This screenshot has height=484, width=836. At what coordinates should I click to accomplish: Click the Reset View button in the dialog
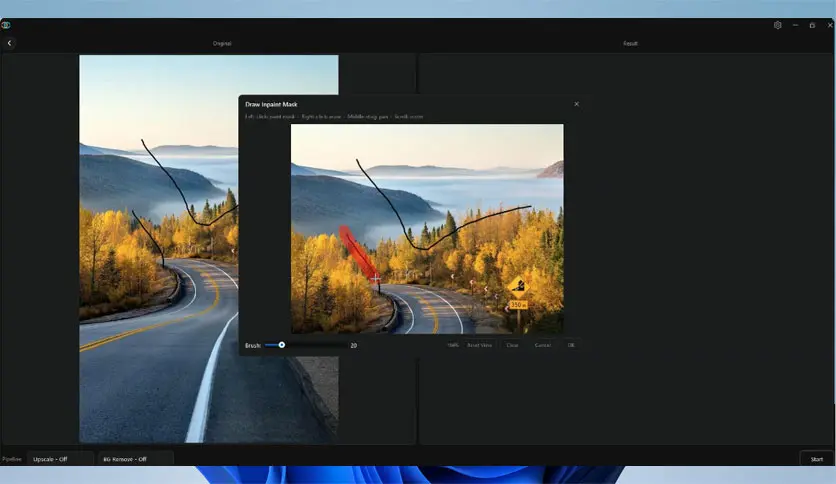(x=479, y=345)
